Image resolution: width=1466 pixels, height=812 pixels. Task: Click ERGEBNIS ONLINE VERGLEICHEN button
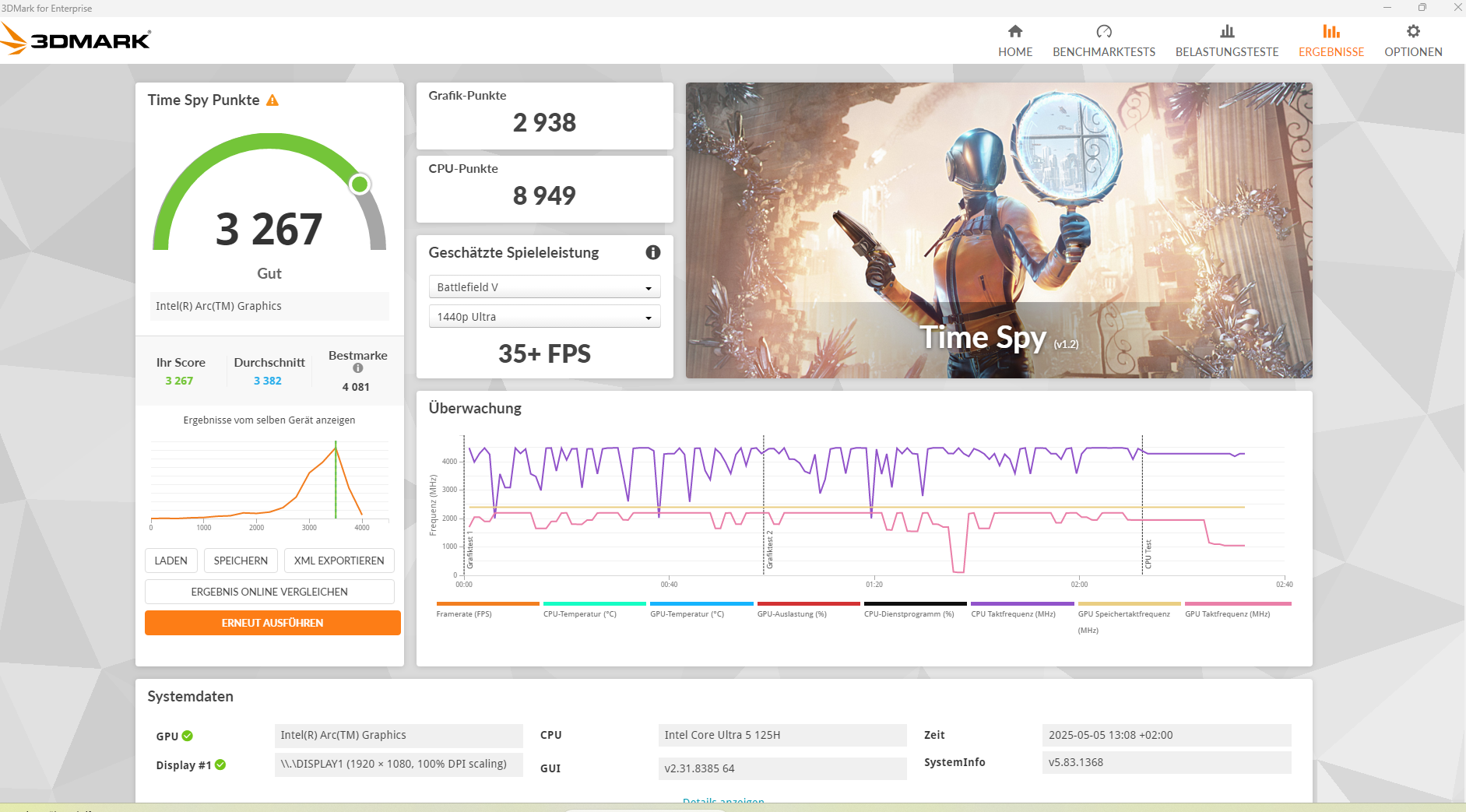pyautogui.click(x=269, y=592)
